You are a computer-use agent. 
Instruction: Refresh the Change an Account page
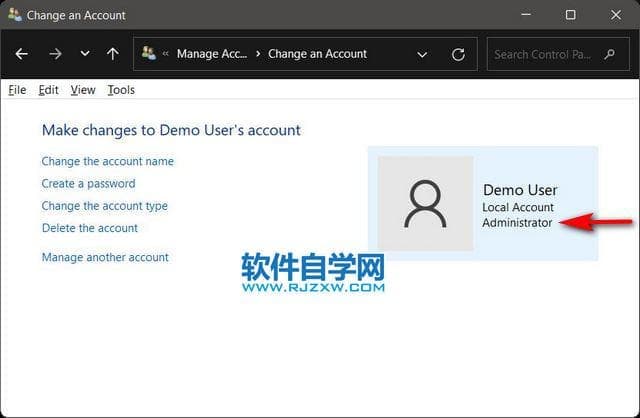(458, 54)
